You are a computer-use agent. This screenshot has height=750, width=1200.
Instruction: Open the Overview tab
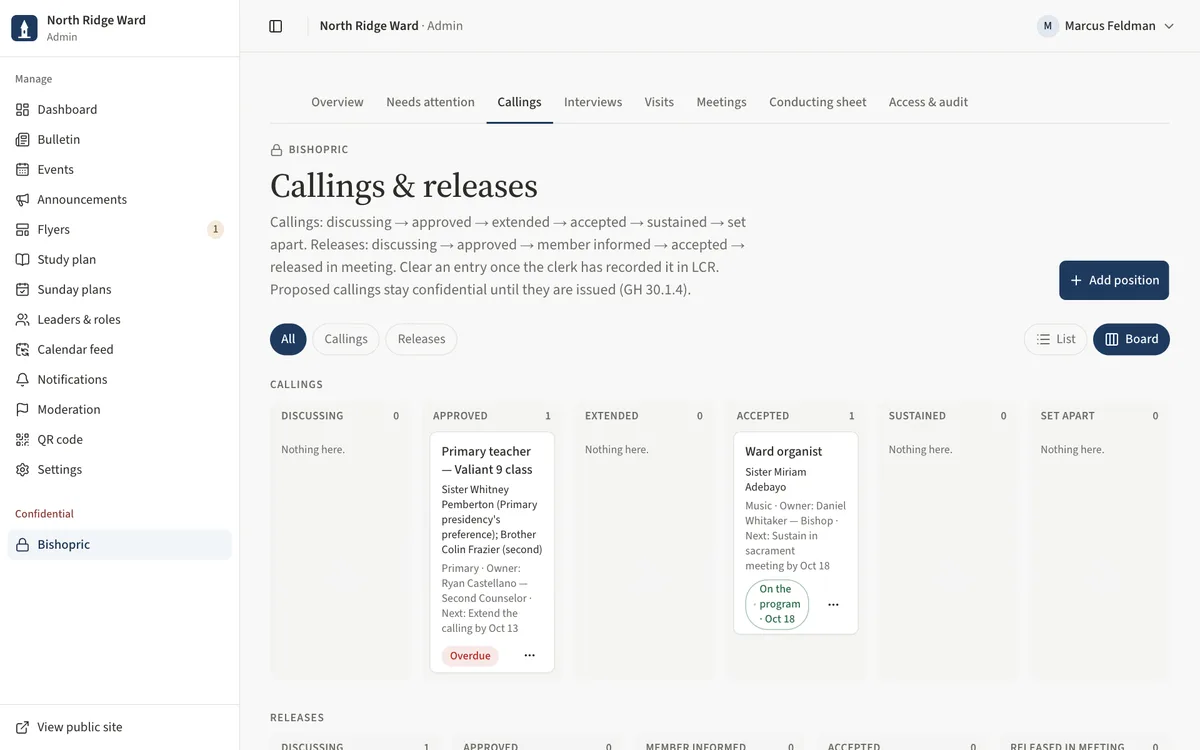337,102
